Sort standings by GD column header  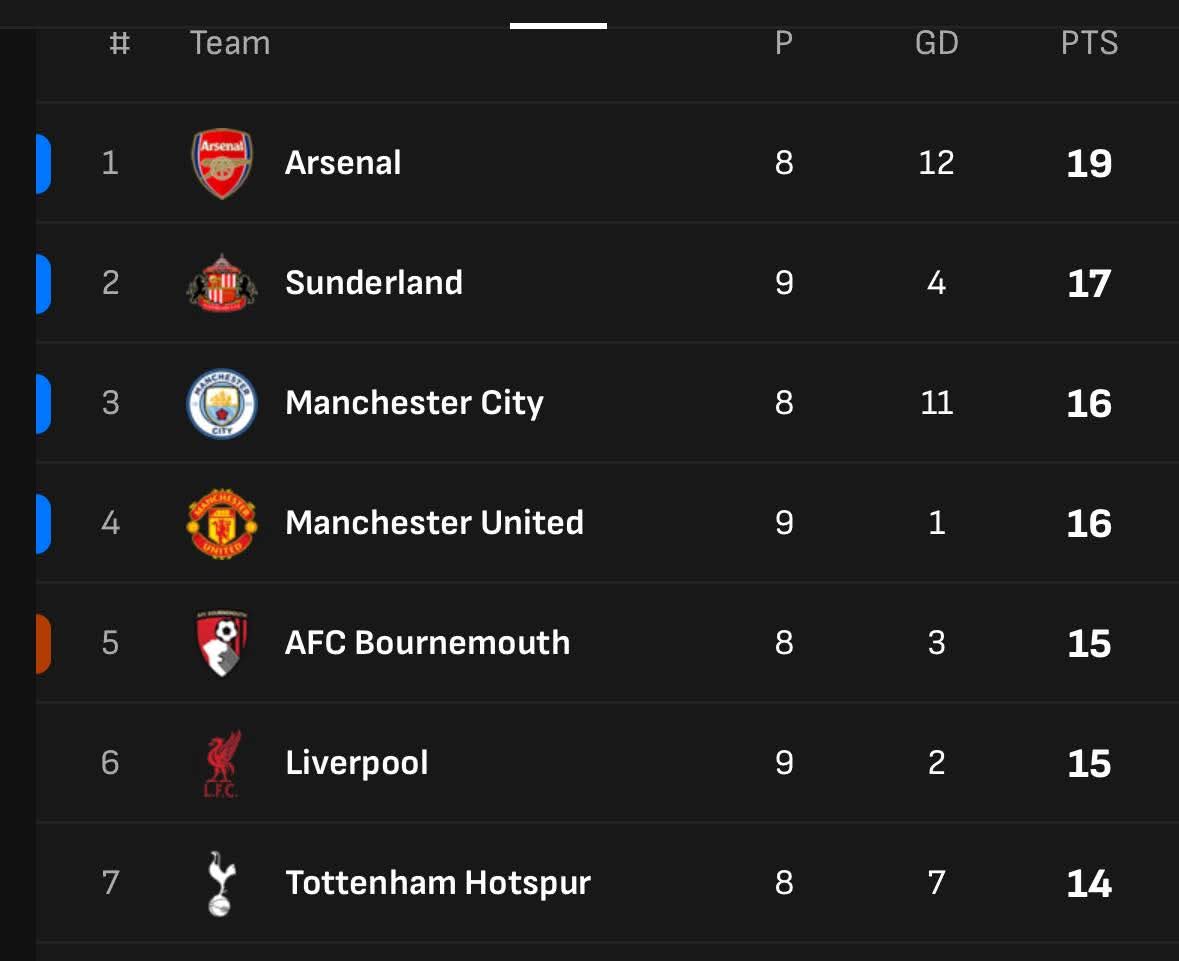(936, 43)
